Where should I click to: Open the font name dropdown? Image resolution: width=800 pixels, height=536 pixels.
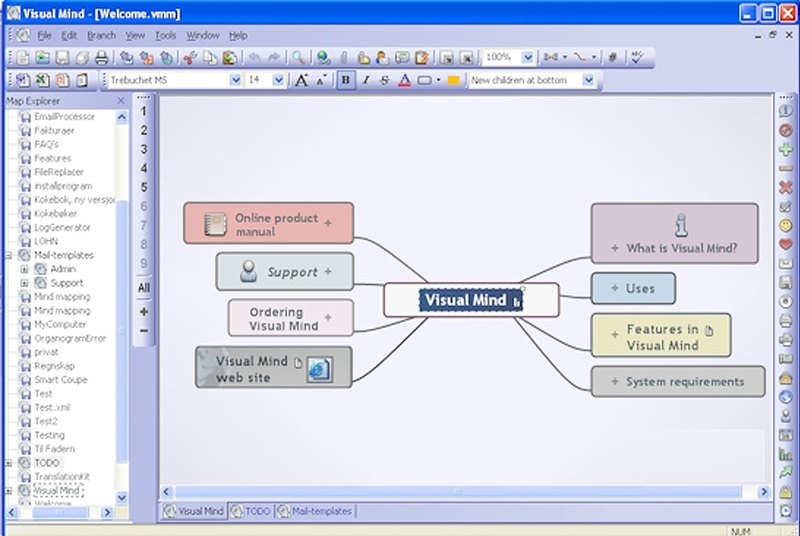coord(235,80)
